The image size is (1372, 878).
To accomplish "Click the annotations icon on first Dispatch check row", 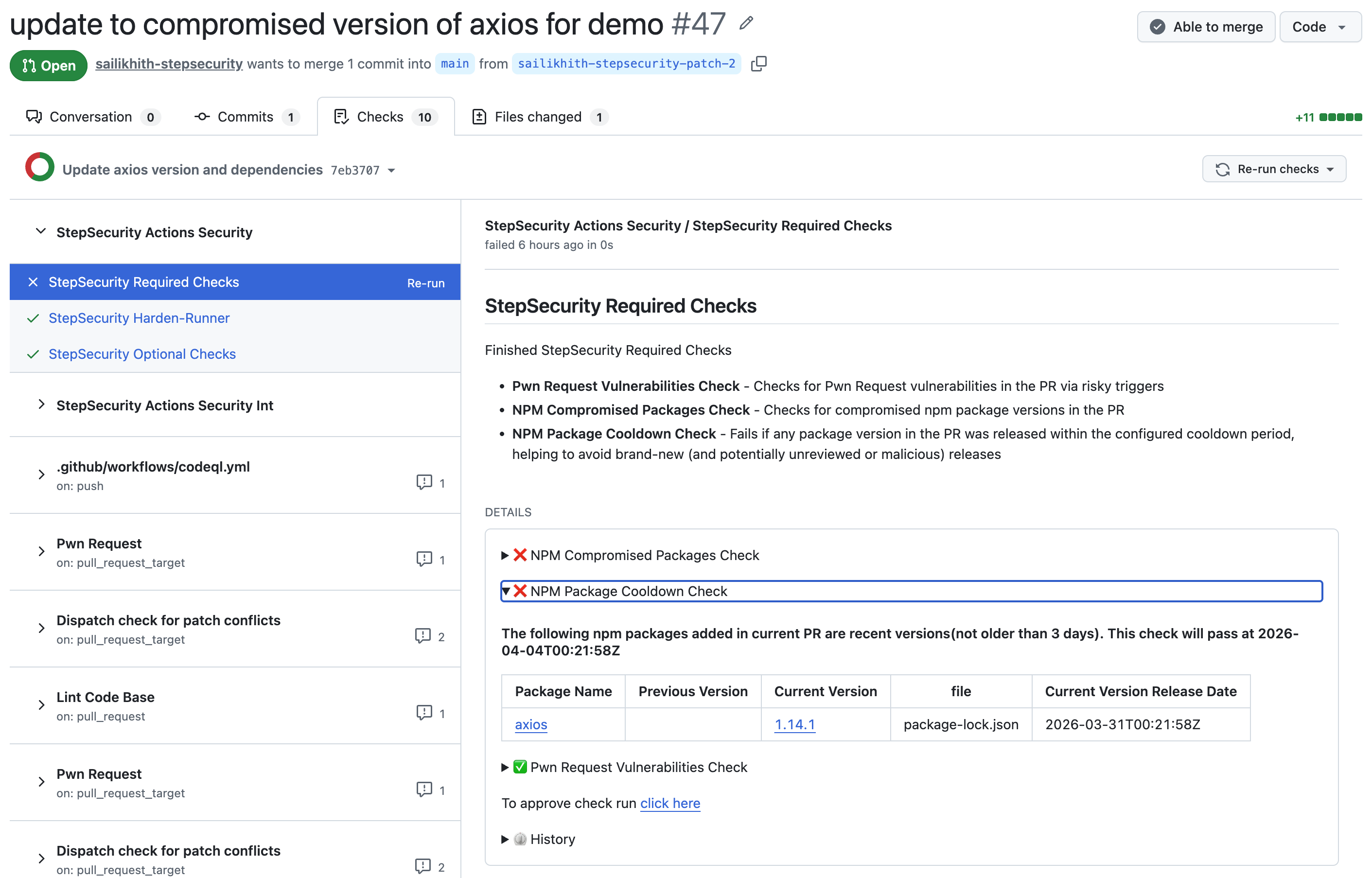I will tap(423, 636).
